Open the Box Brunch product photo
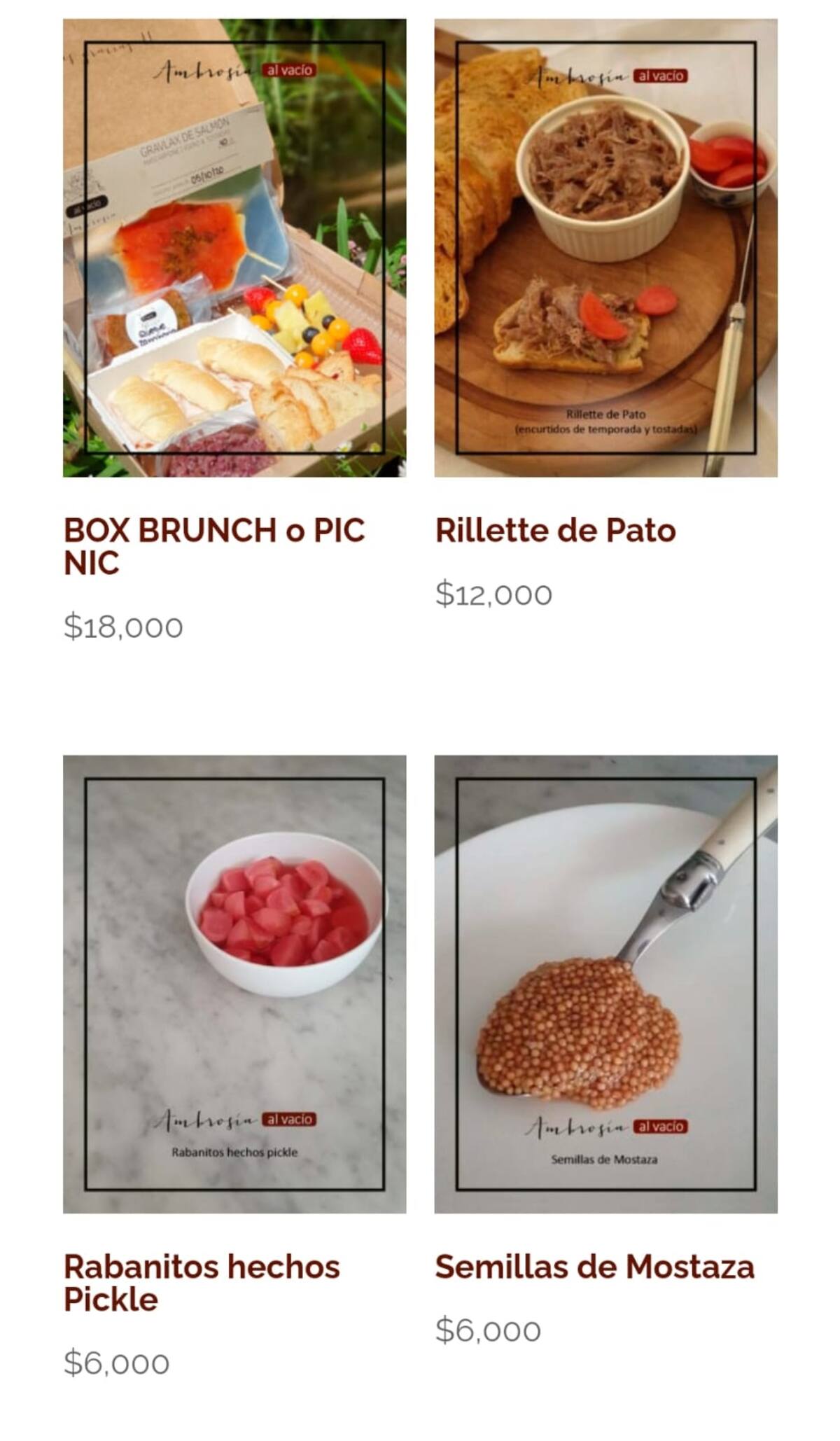Image resolution: width=840 pixels, height=1441 pixels. tap(234, 248)
